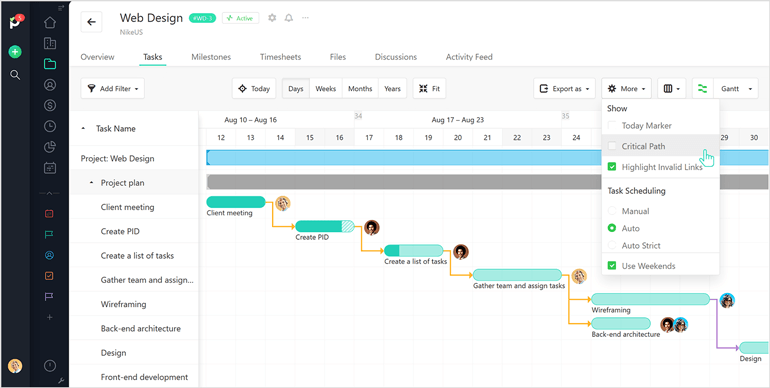This screenshot has height=388, width=770.
Task: Check the Today Marker option
Action: 612,125
